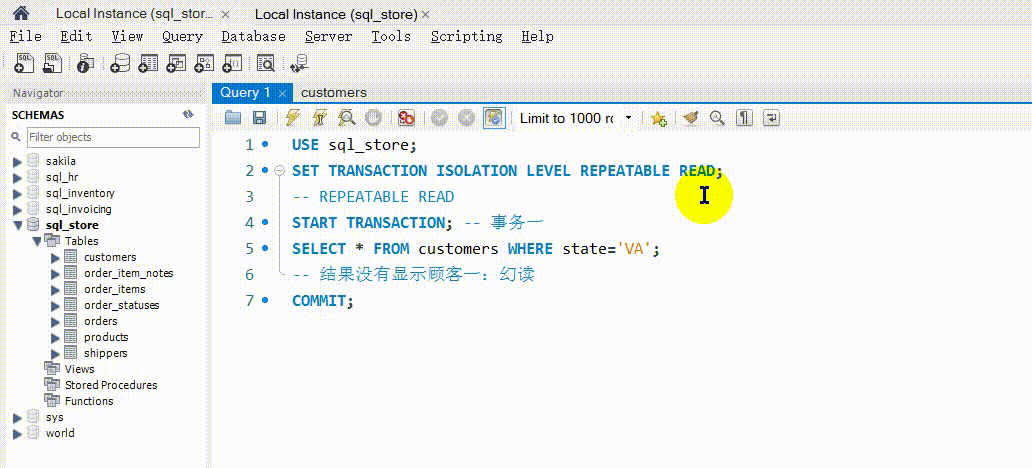1032x468 pixels.
Task: Expand the orders table node
Action: (55, 321)
